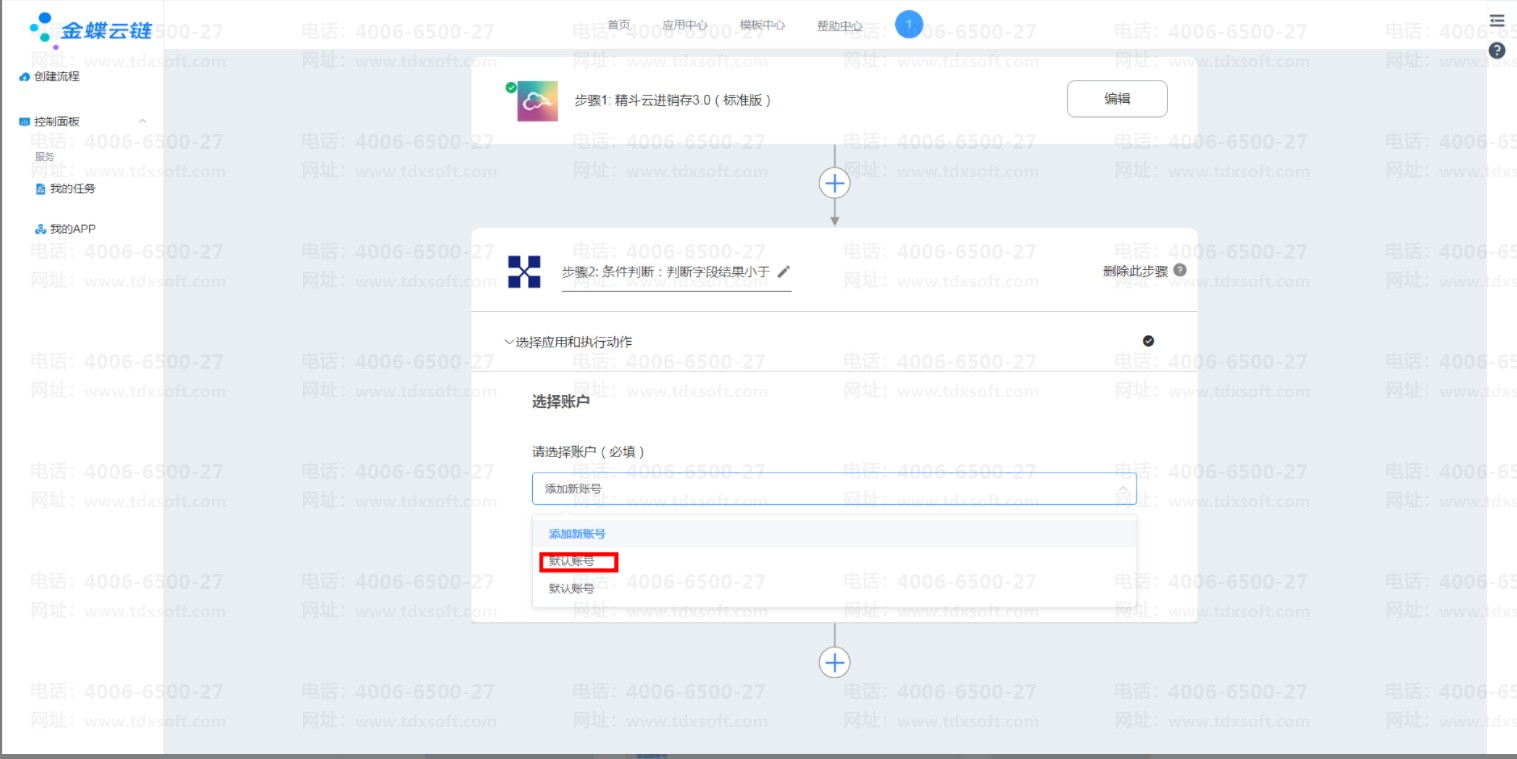Click the 请选择账户 dropdown field
This screenshot has height=759, width=1517.
click(833, 489)
